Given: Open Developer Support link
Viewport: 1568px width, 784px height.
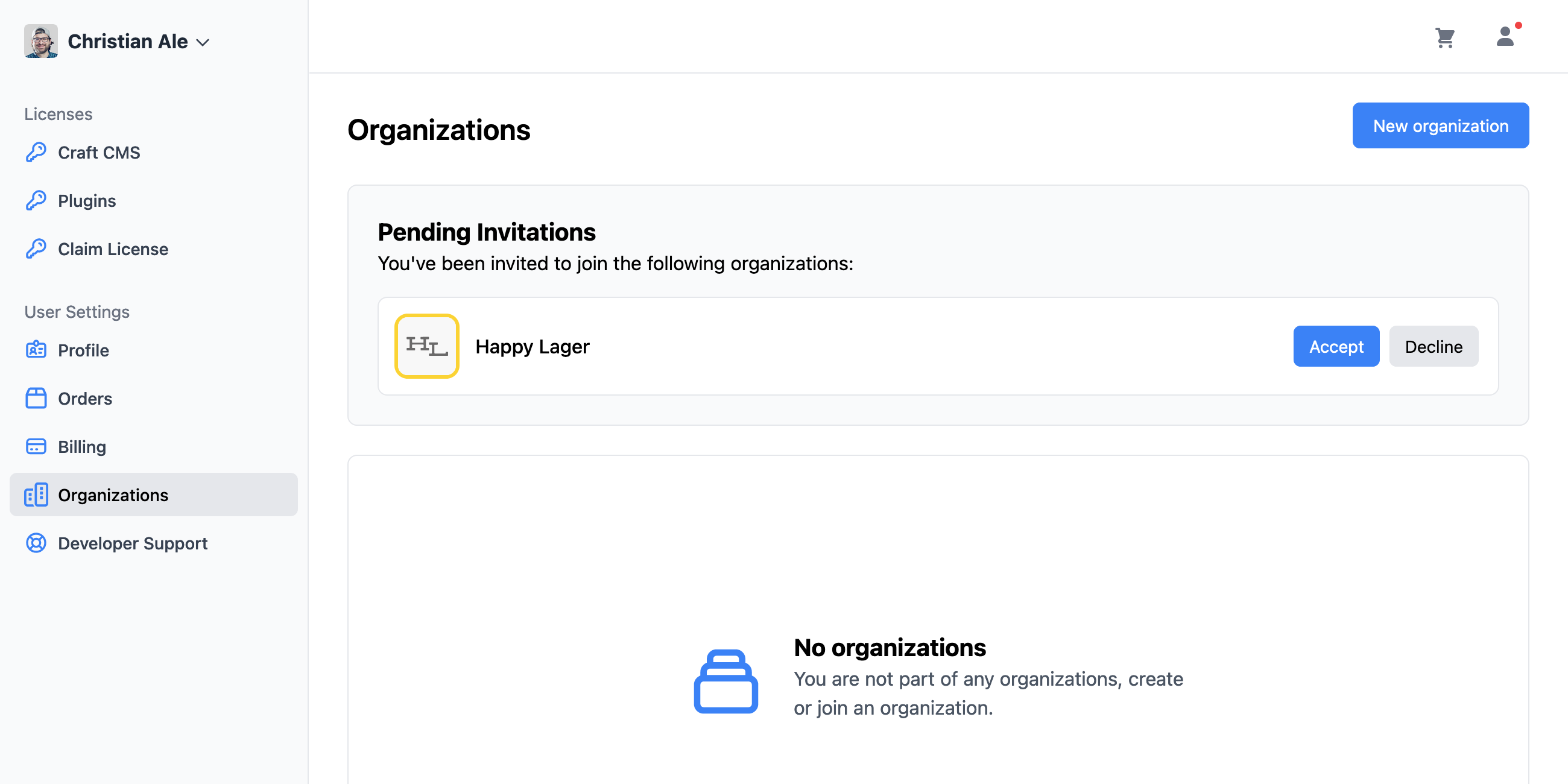Looking at the screenshot, I should [154, 543].
